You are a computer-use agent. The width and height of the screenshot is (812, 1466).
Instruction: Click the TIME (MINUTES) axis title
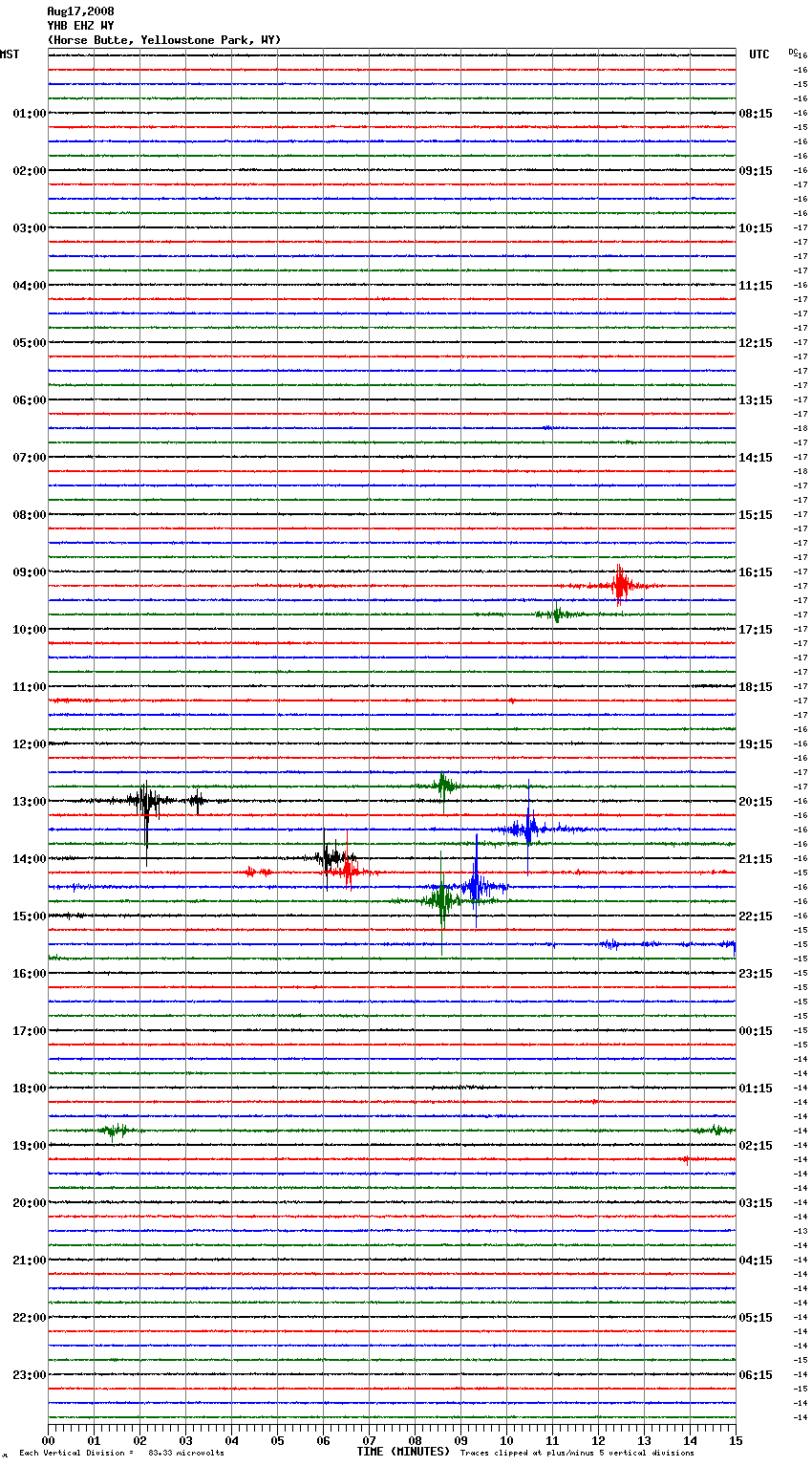pos(403,1452)
